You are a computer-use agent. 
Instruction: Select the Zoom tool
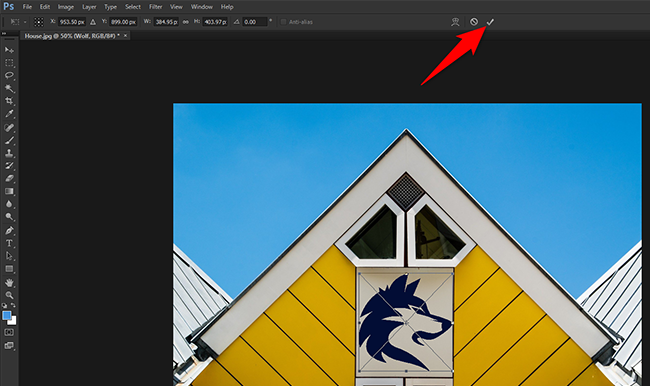point(9,295)
